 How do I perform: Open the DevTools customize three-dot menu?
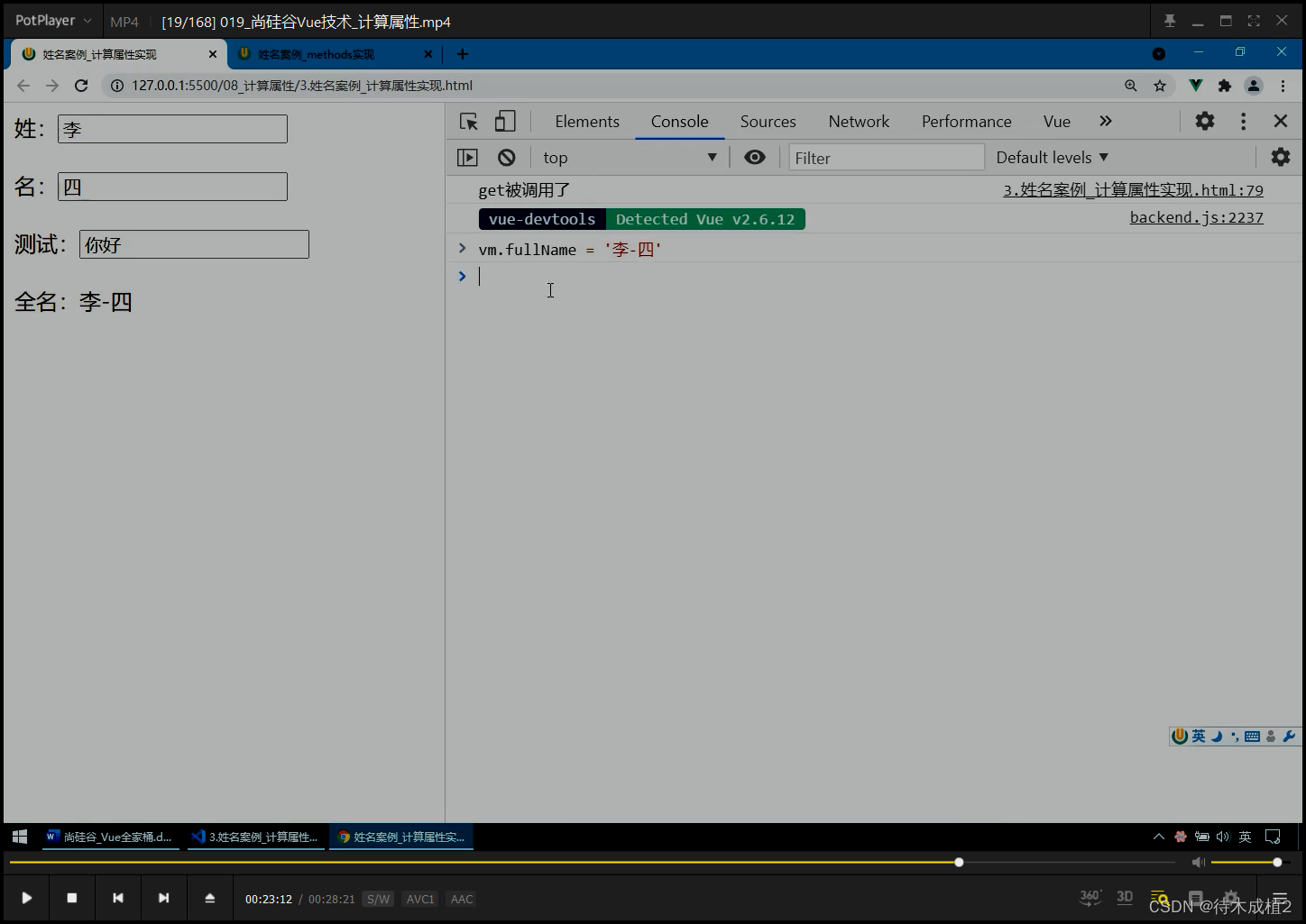(1243, 121)
